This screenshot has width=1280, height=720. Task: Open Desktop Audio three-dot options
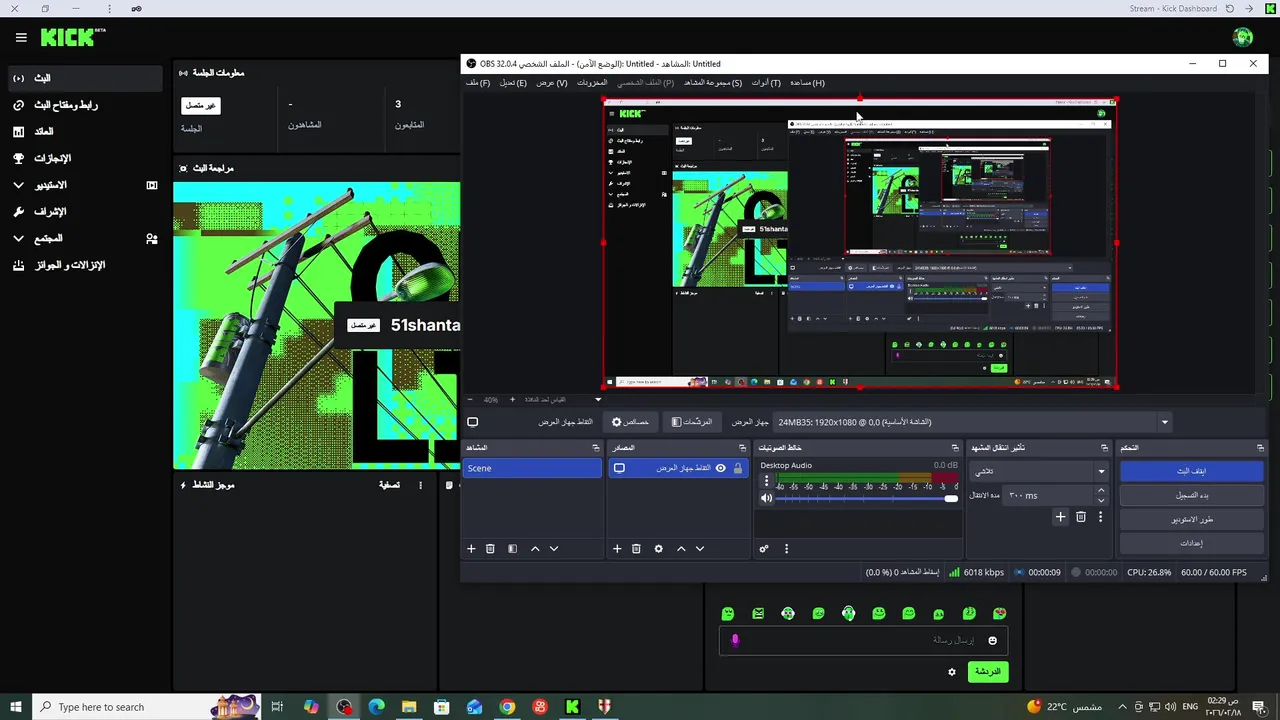click(x=767, y=481)
